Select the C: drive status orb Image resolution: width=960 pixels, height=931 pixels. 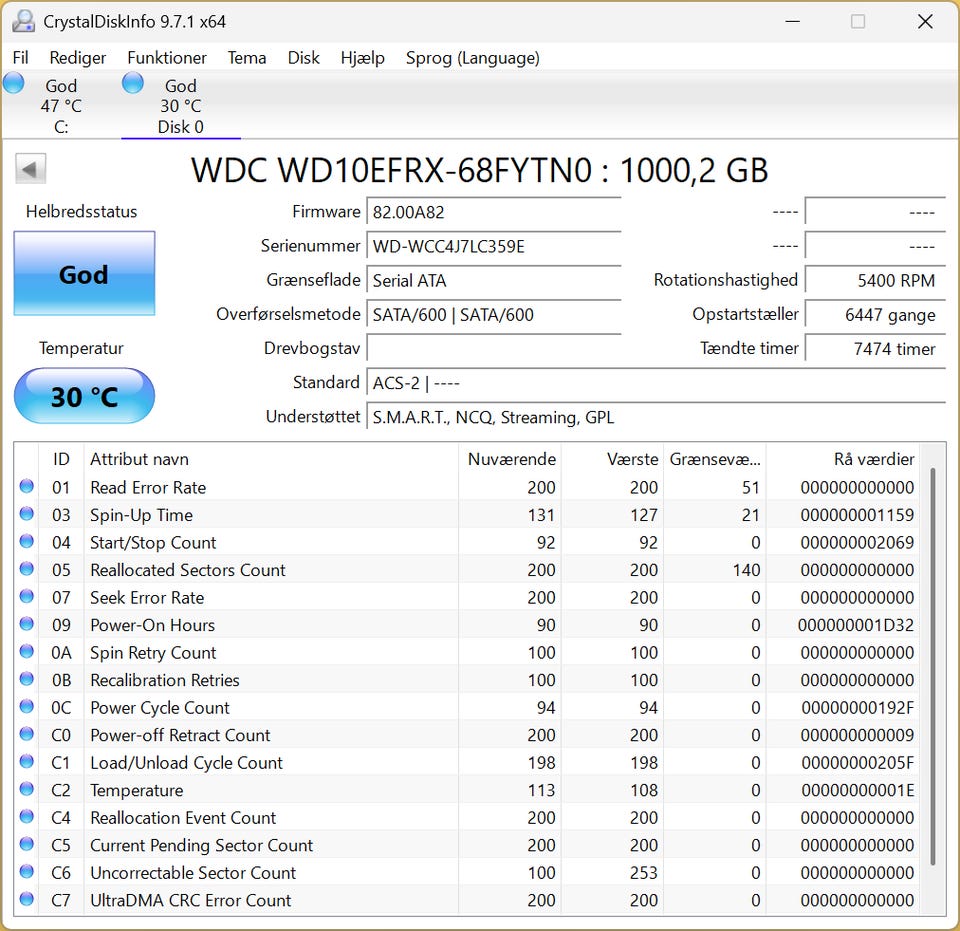[x=14, y=84]
